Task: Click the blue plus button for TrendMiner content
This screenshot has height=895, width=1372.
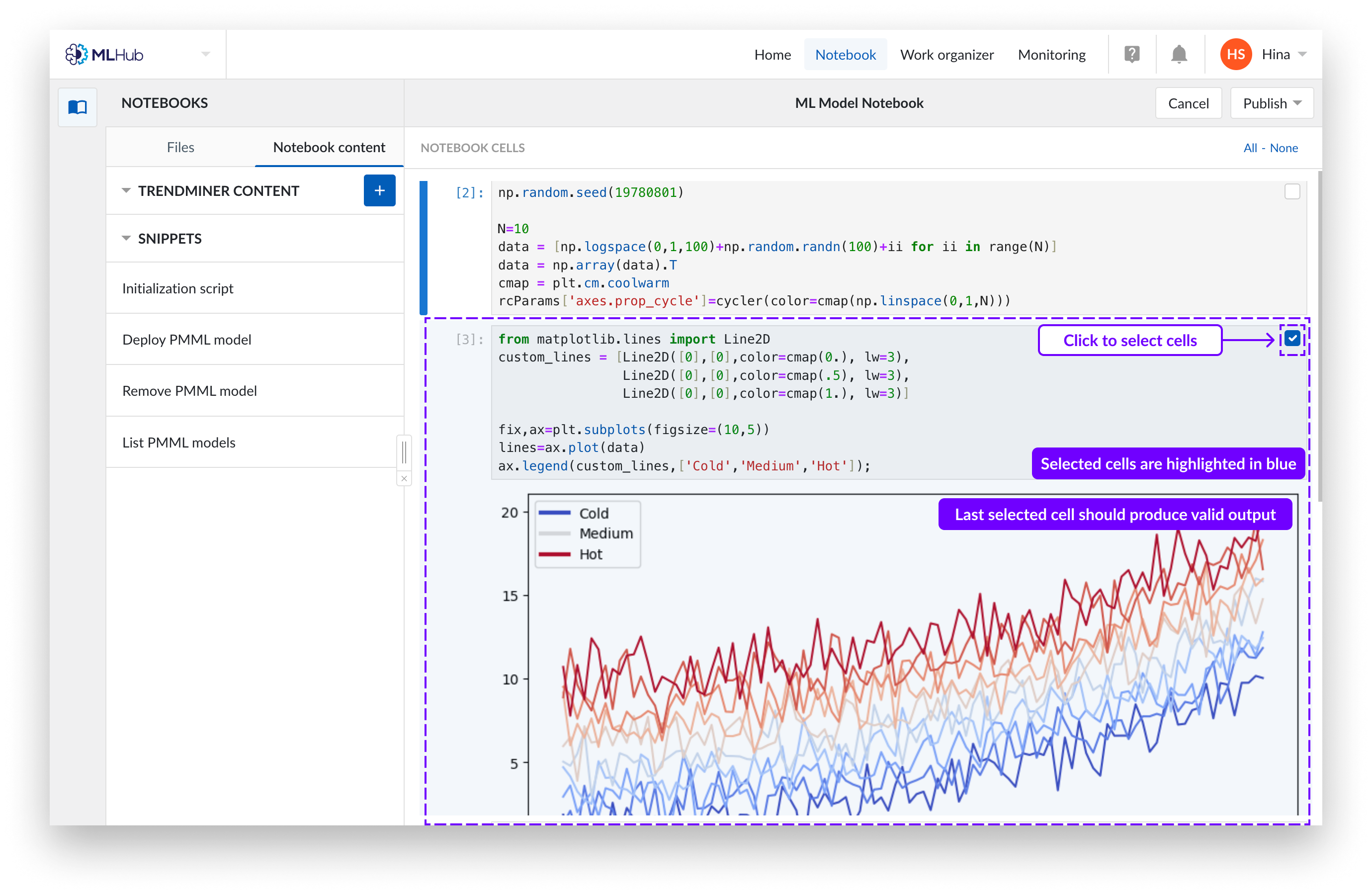Action: click(x=379, y=190)
